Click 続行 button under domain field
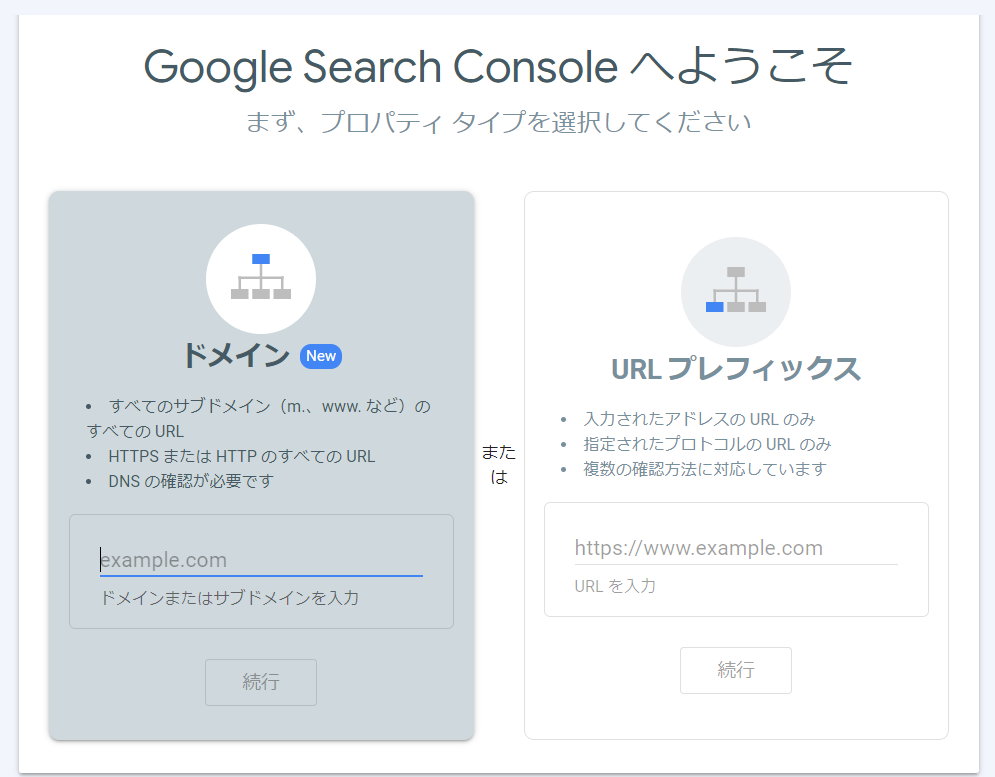 [261, 682]
